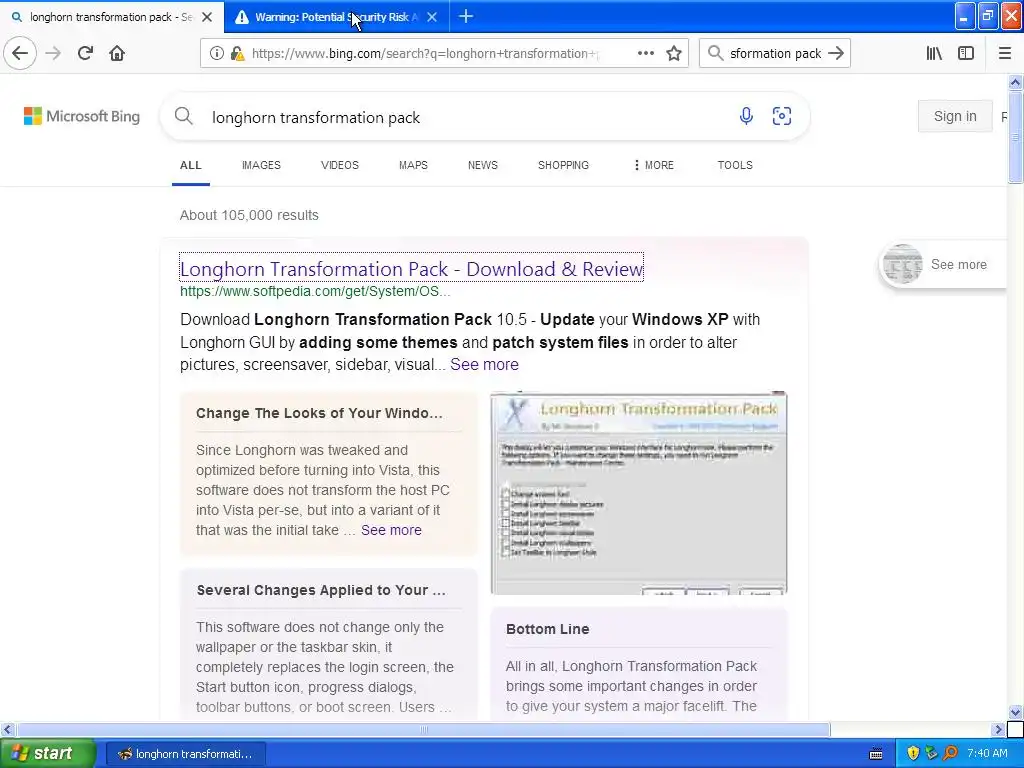Switch to SHOPPING results
The height and width of the screenshot is (768, 1024).
563,165
